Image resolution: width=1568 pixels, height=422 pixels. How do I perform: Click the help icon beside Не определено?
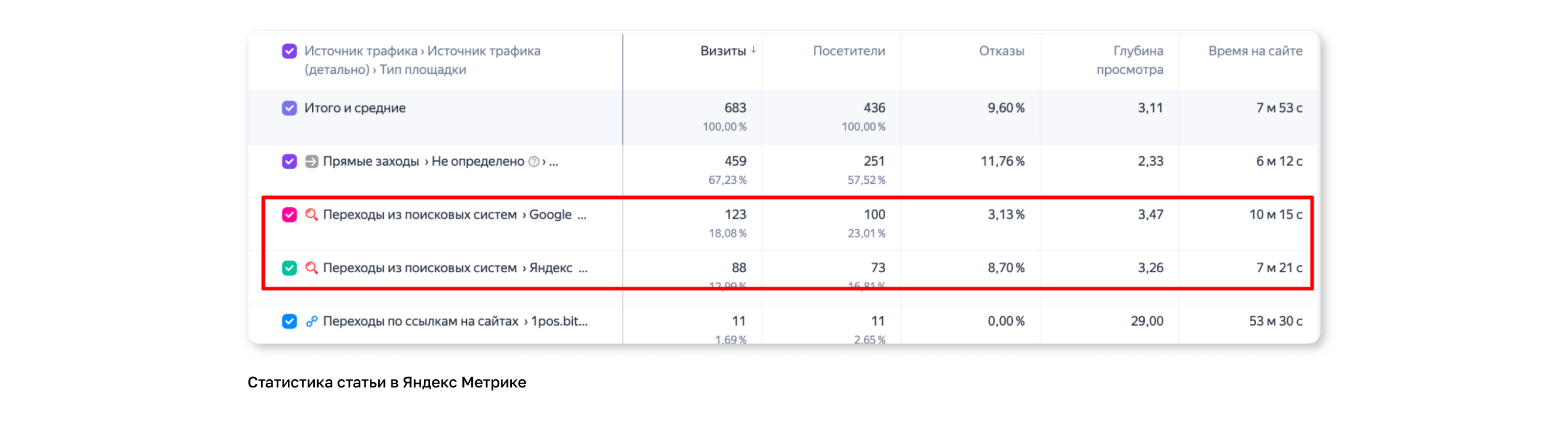(534, 162)
